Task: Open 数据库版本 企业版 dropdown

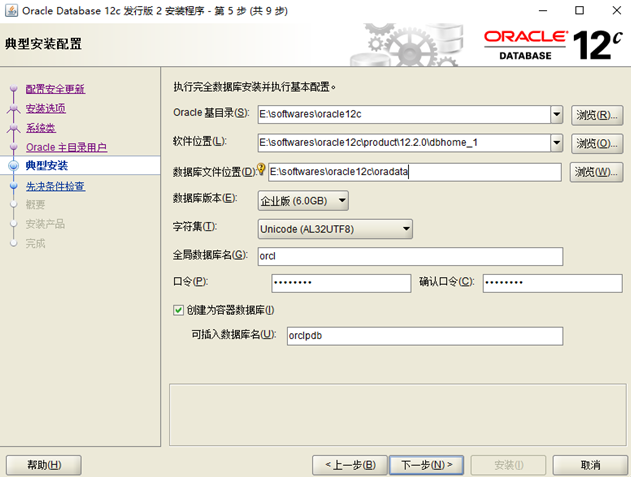Action: tap(303, 200)
